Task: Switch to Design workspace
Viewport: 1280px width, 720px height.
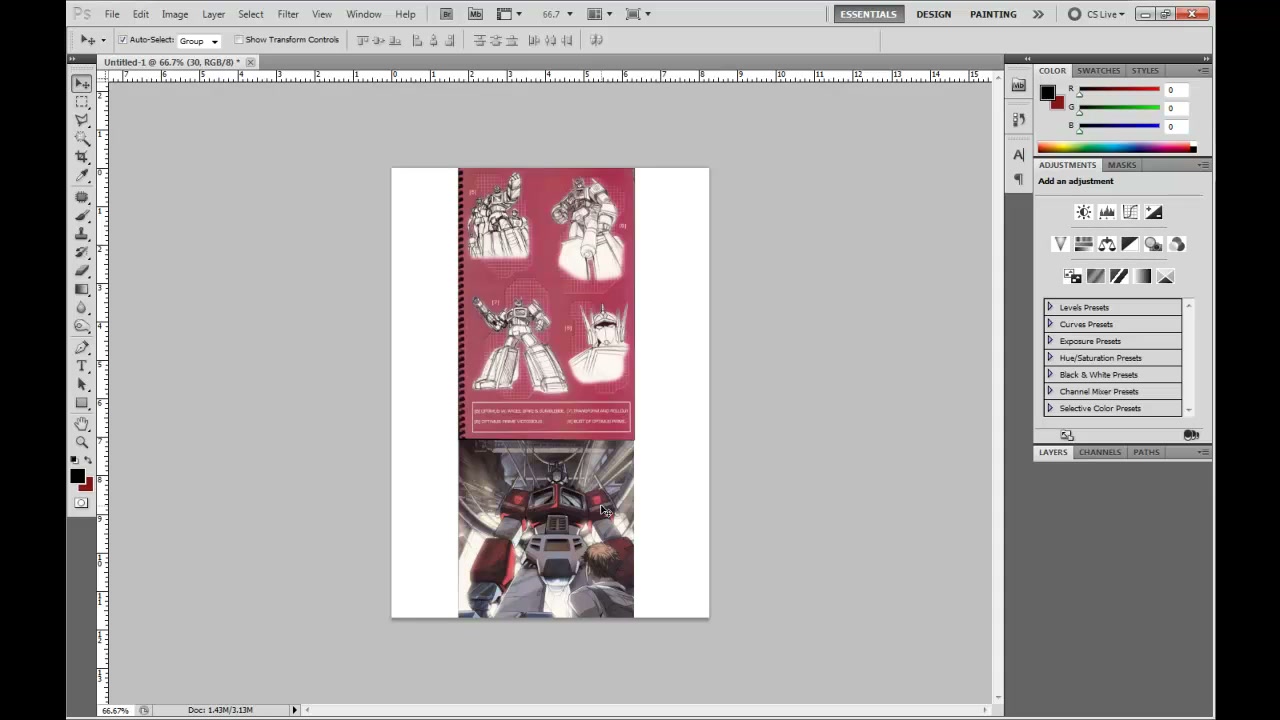Action: click(x=933, y=14)
